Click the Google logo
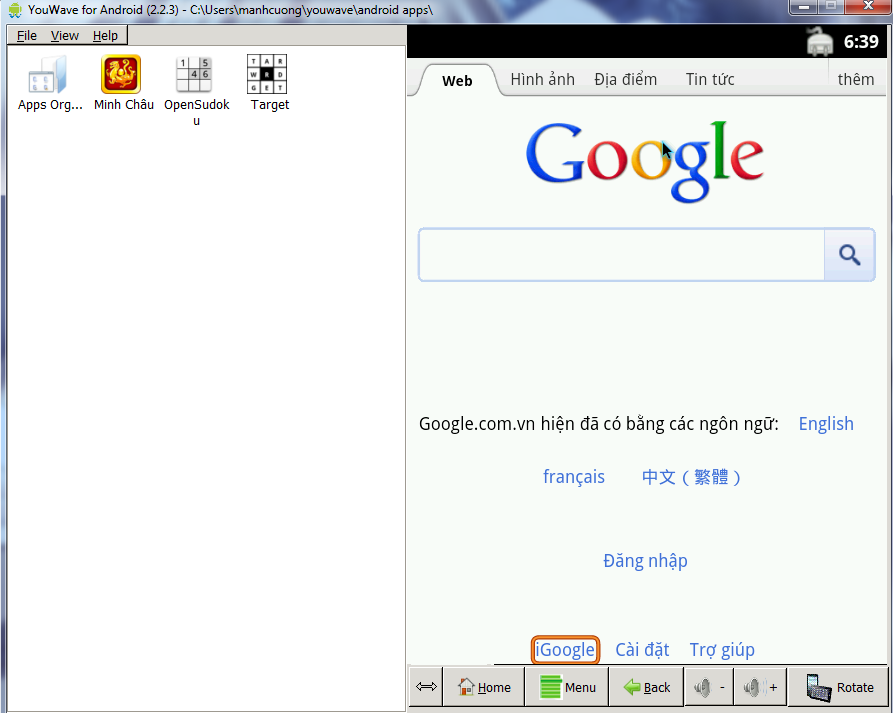Screen dimensions: 893x713 click(x=644, y=161)
